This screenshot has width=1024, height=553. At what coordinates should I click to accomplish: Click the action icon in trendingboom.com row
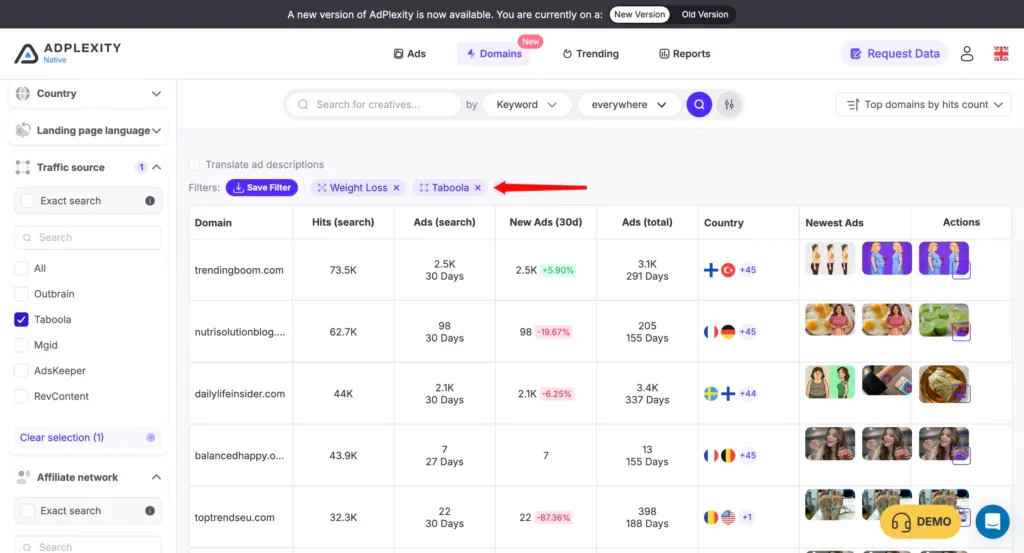coord(961,270)
